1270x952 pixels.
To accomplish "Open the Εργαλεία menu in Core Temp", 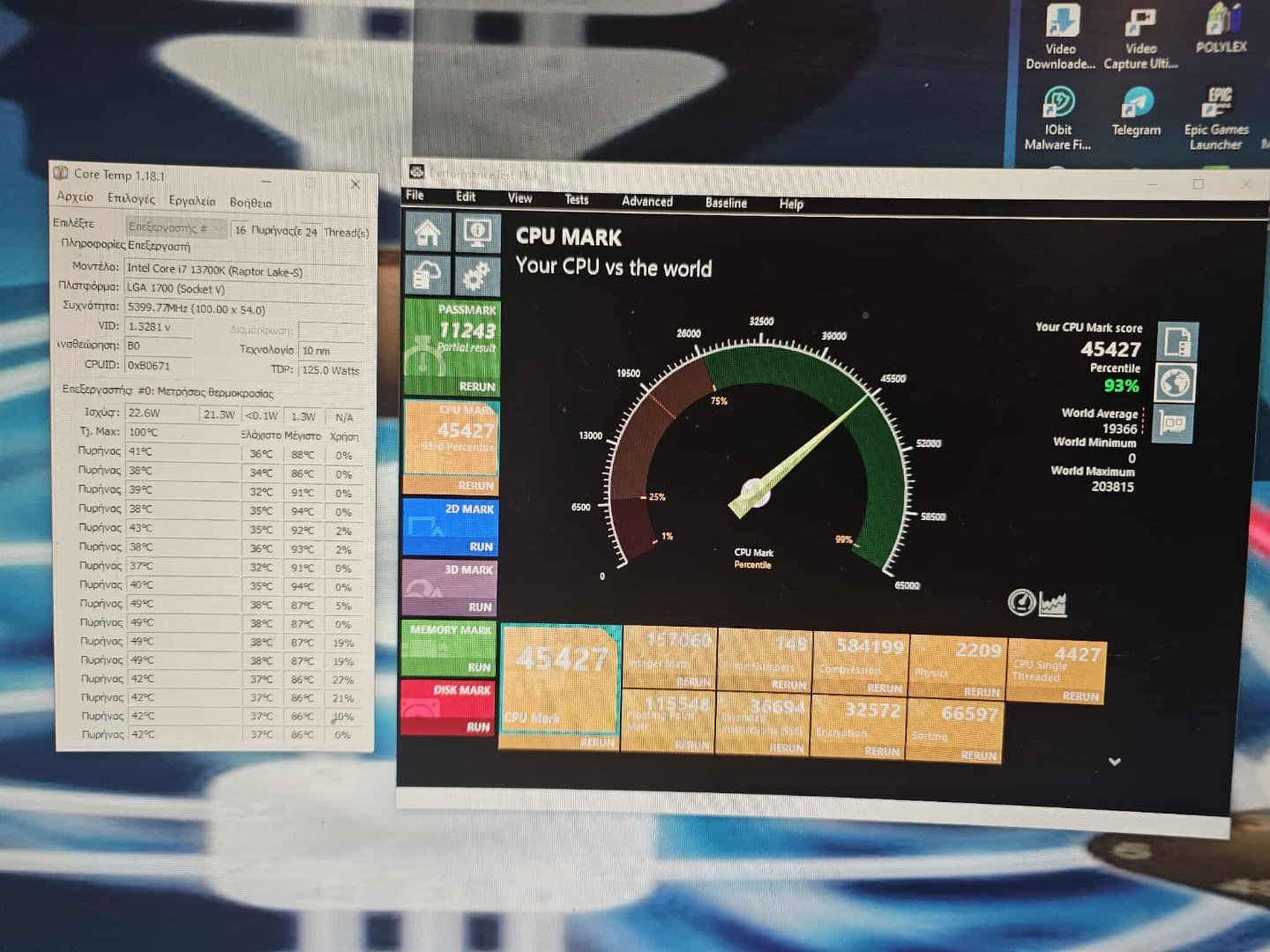I will click(192, 201).
